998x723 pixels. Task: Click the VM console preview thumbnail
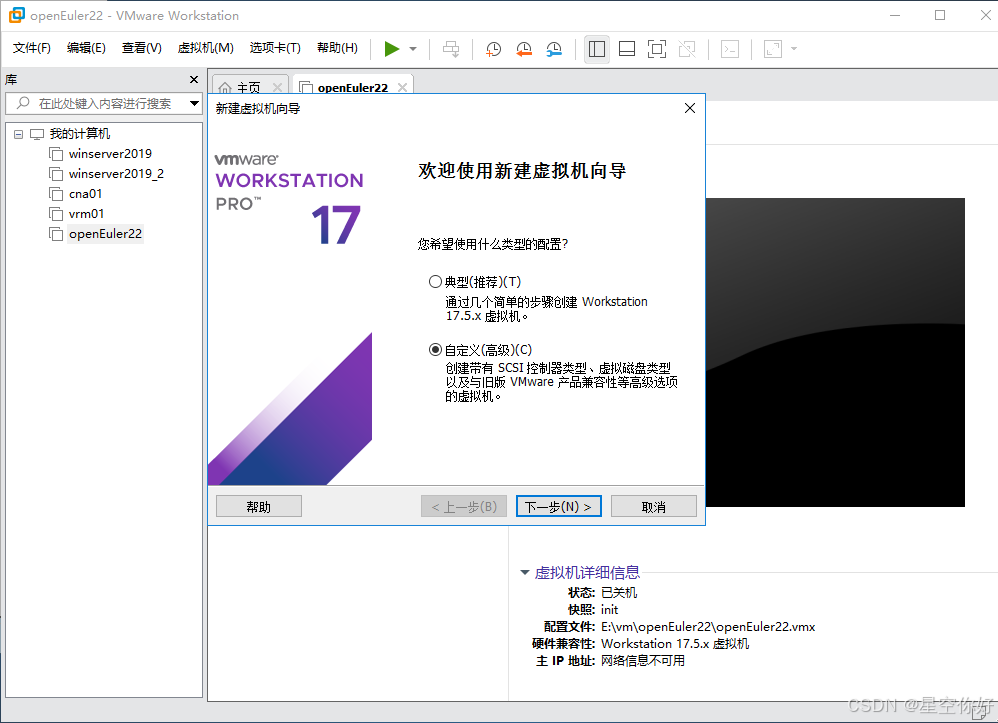pyautogui.click(x=835, y=352)
